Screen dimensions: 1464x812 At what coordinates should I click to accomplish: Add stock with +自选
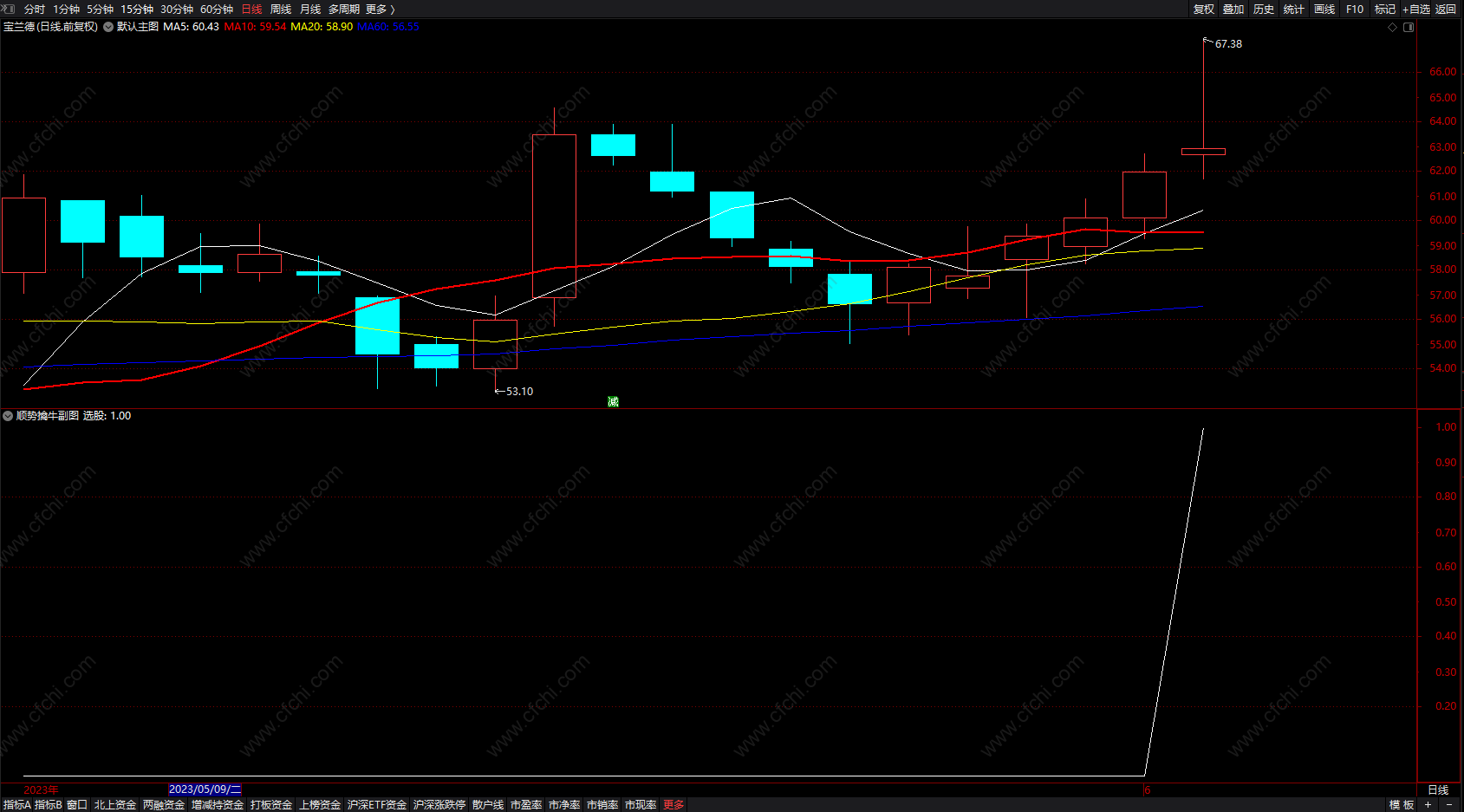1416,9
